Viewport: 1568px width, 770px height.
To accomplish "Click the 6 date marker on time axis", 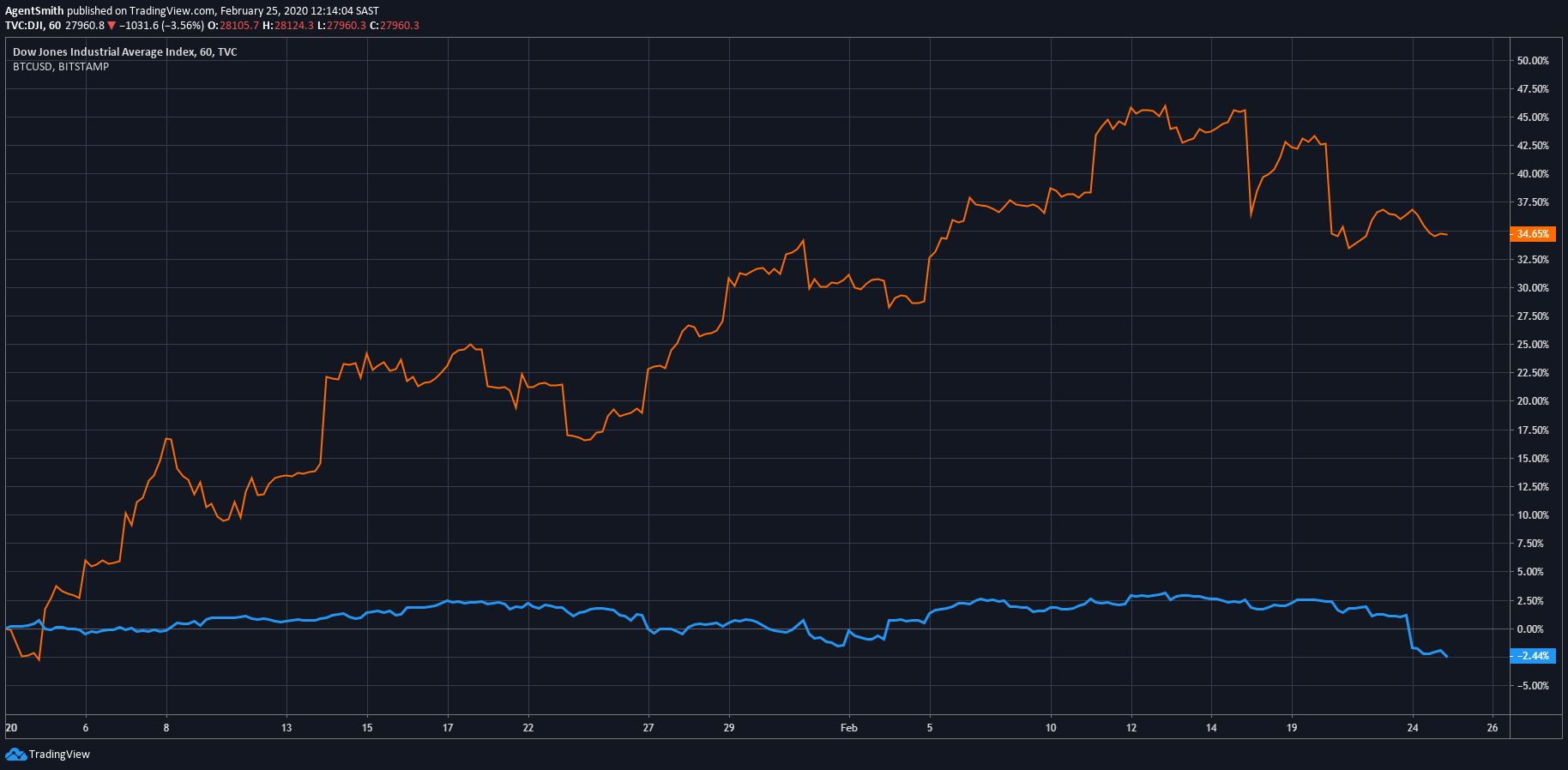I will (86, 728).
